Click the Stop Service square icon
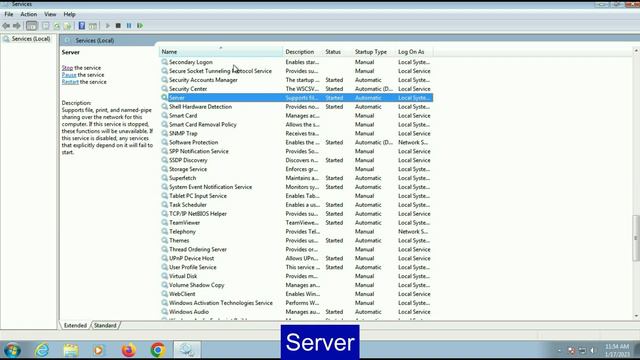640x360 pixels. 118,26
